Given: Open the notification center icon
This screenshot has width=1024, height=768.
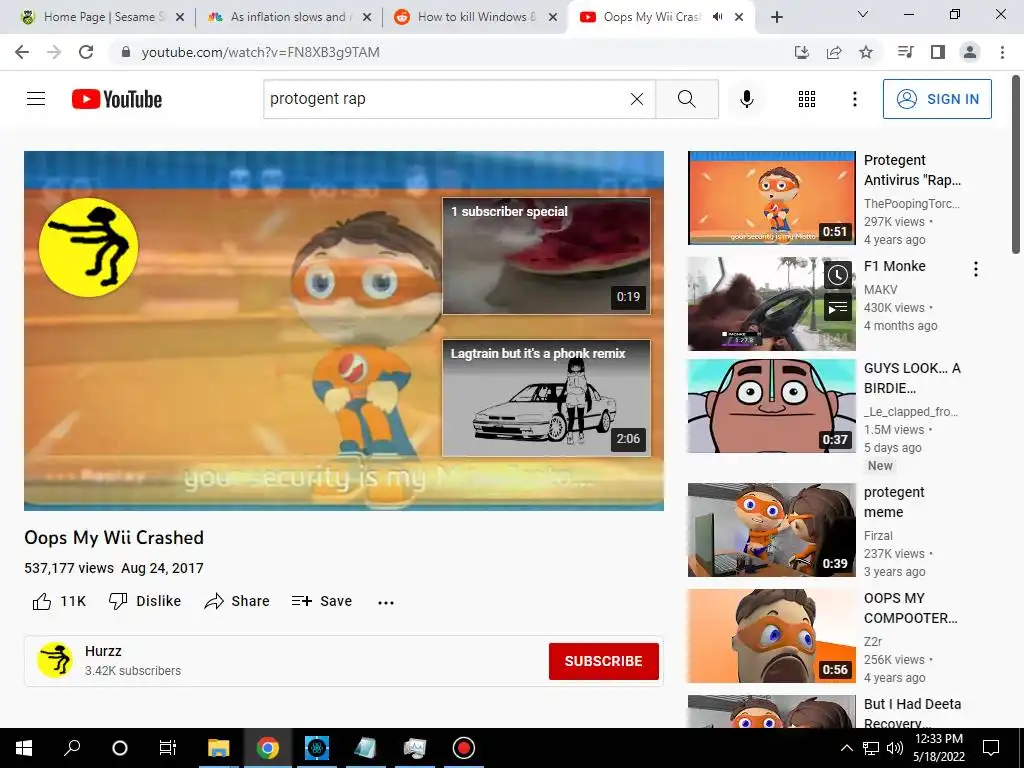Looking at the screenshot, I should (991, 748).
